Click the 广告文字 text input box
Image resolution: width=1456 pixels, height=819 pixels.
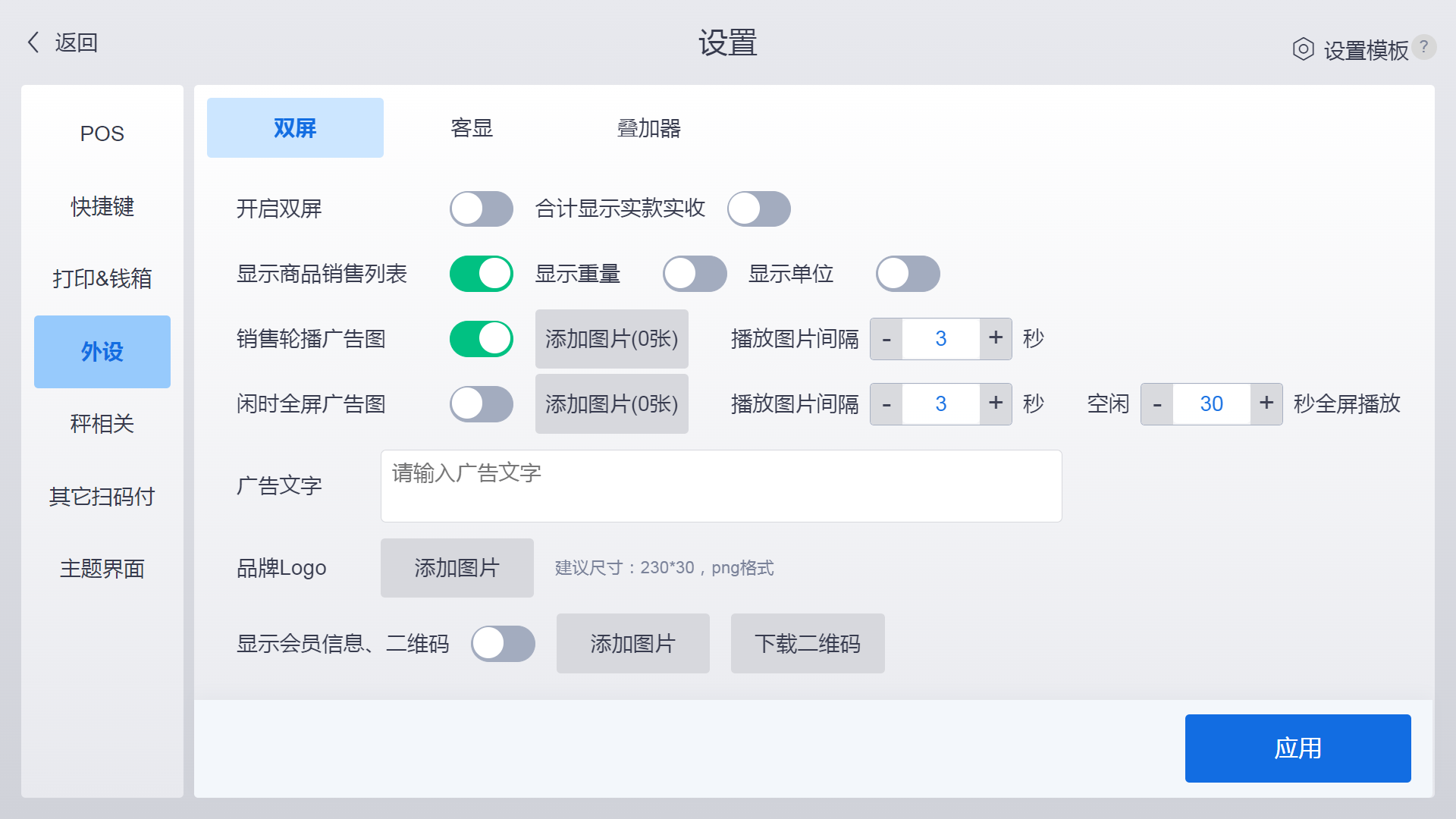pos(720,486)
